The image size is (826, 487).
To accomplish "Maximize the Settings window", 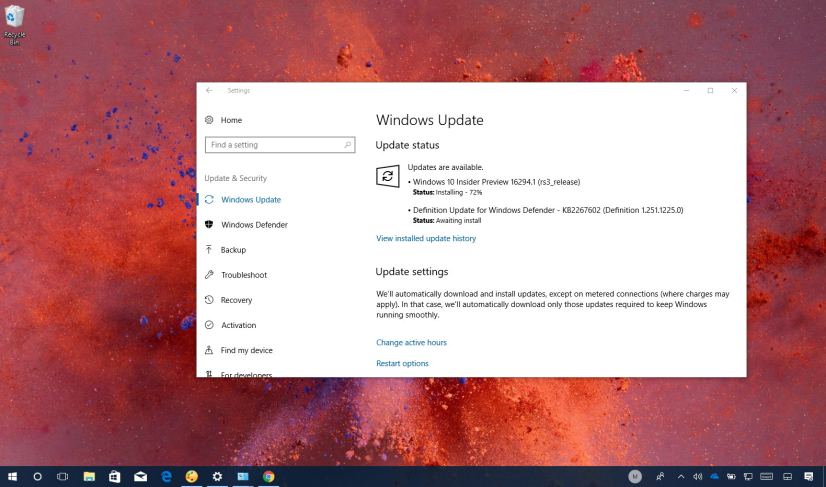I will click(710, 91).
